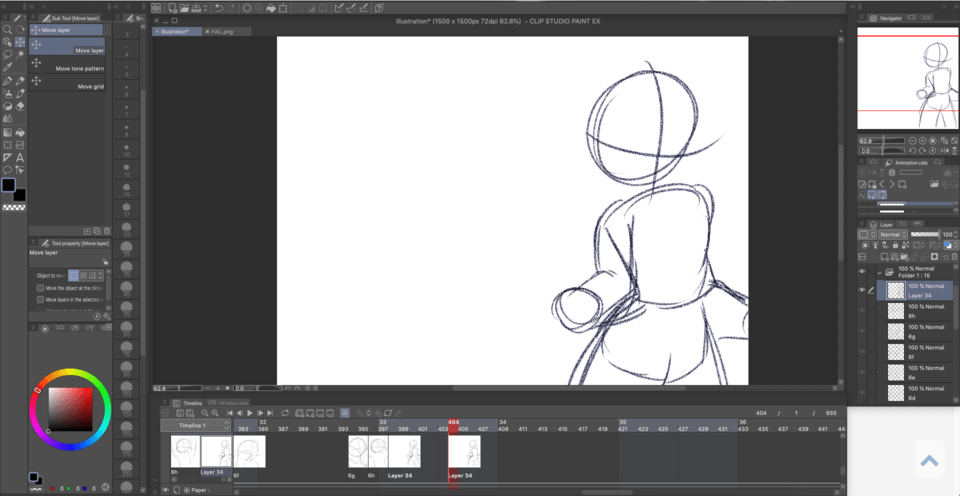Open the layer blending mode dropdown
The width and height of the screenshot is (960, 496).
(890, 234)
